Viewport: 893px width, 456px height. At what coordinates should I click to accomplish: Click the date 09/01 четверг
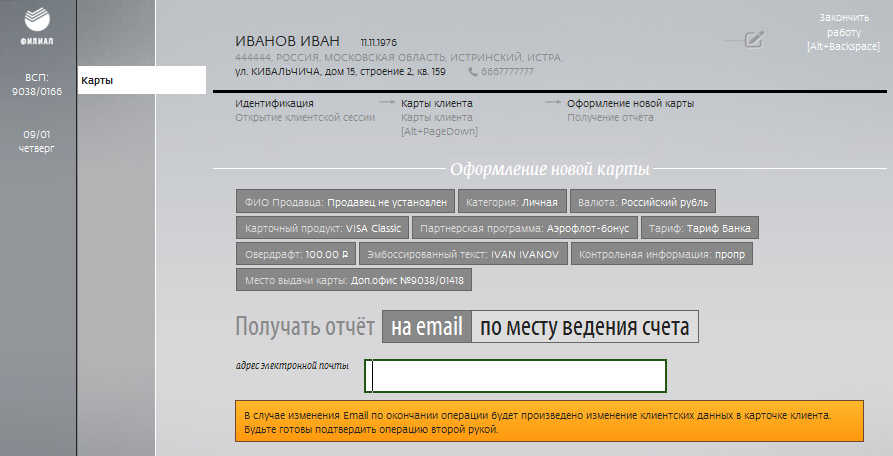(x=37, y=141)
